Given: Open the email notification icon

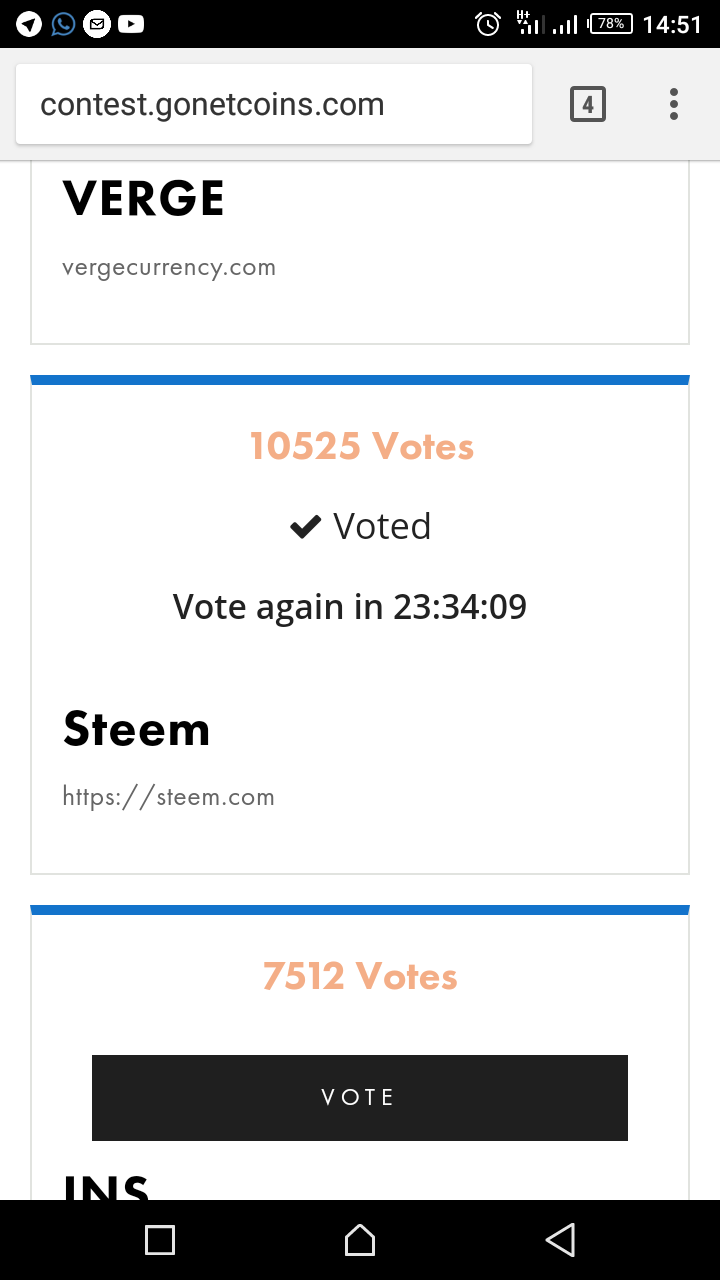Looking at the screenshot, I should [97, 24].
